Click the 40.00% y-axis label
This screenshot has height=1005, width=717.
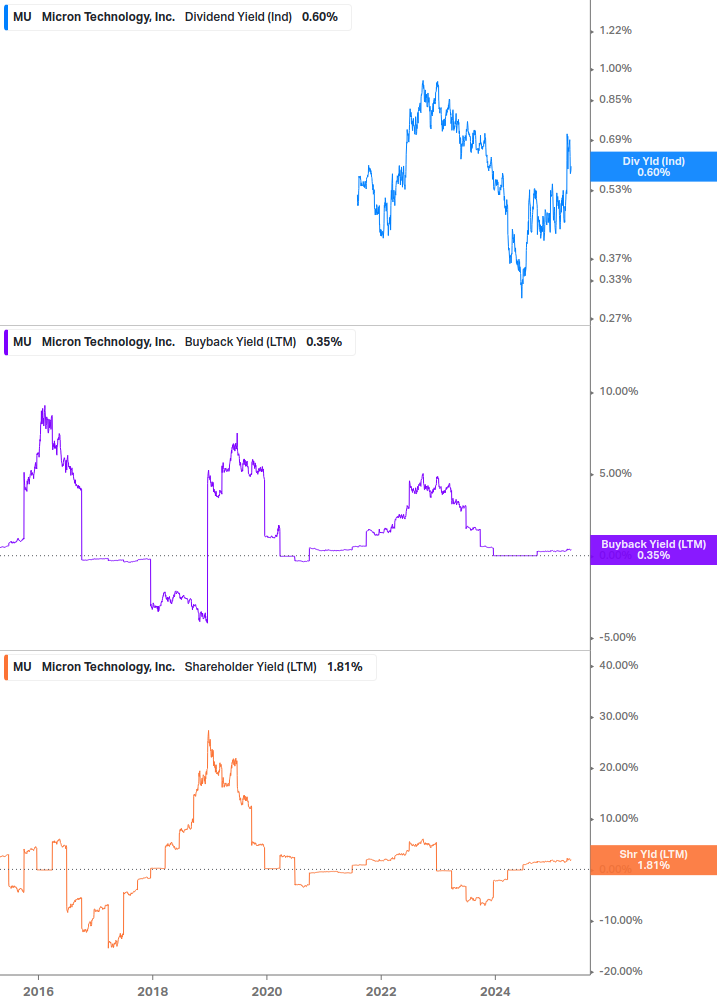click(x=618, y=665)
